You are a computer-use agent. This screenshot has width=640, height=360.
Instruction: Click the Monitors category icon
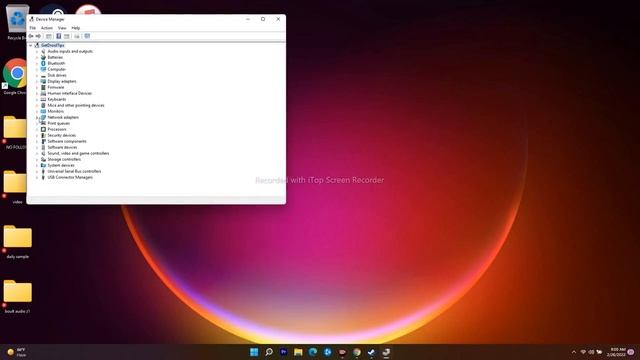coord(43,111)
